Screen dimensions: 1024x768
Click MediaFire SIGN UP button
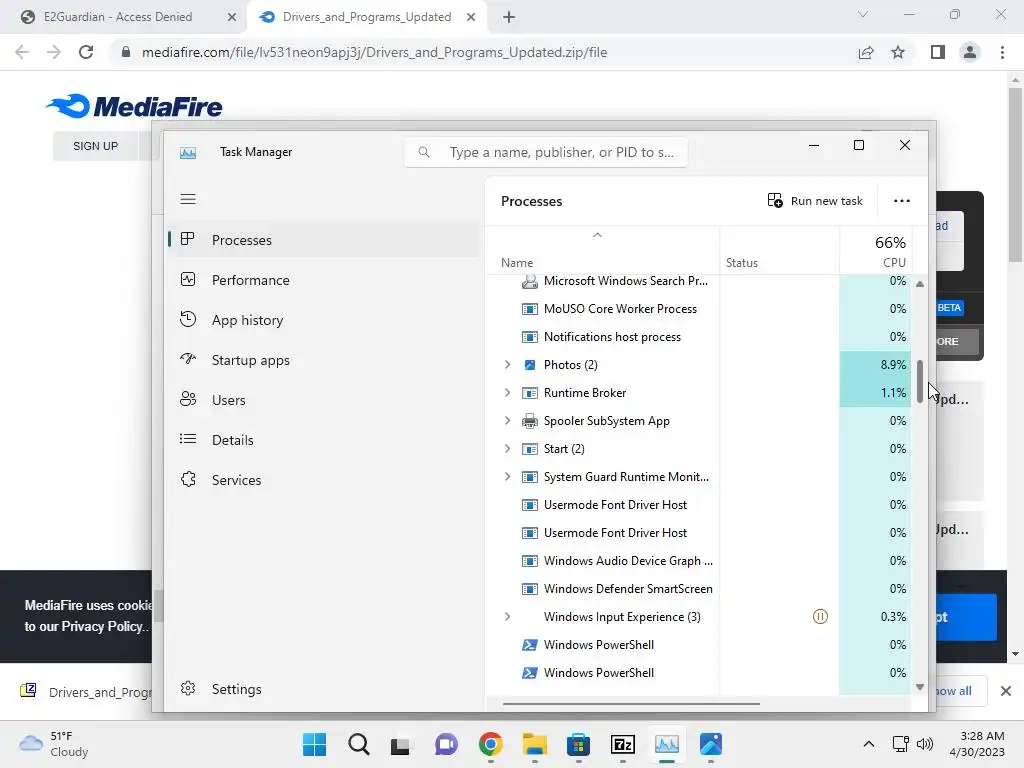click(95, 146)
